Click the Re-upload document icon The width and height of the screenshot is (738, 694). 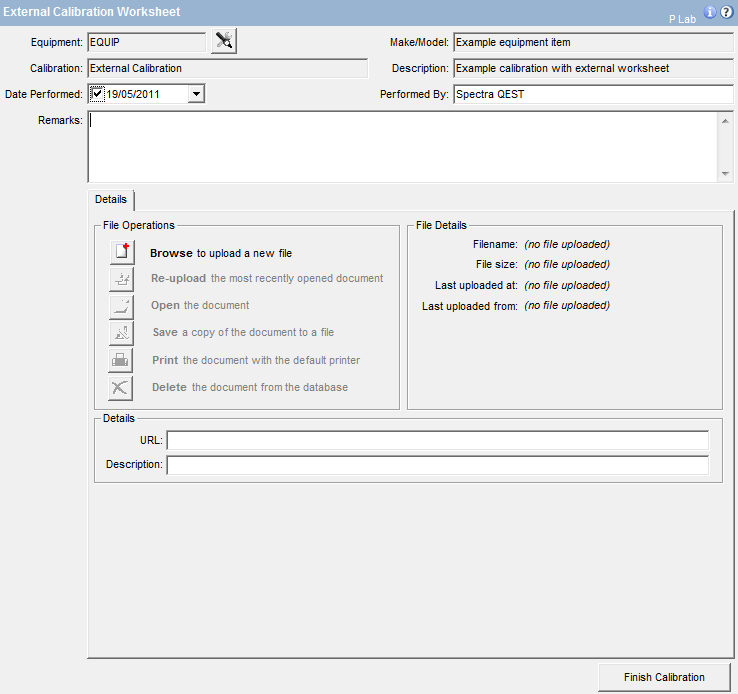point(121,279)
